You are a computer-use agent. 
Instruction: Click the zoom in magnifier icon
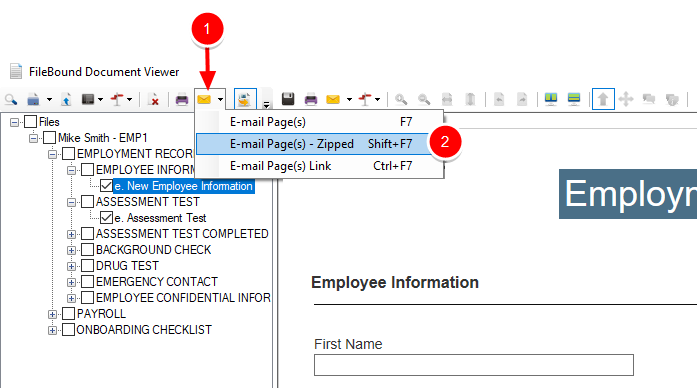point(401,99)
